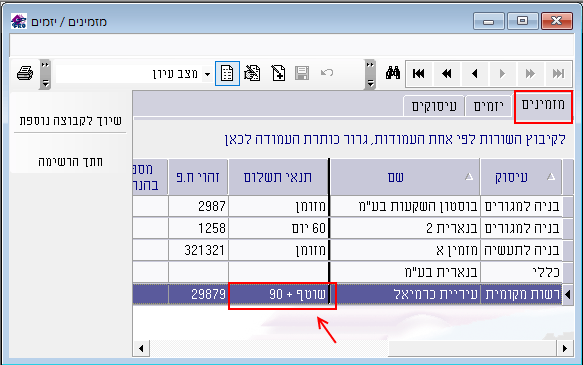Click the חתך הרשימה button

[70, 161]
